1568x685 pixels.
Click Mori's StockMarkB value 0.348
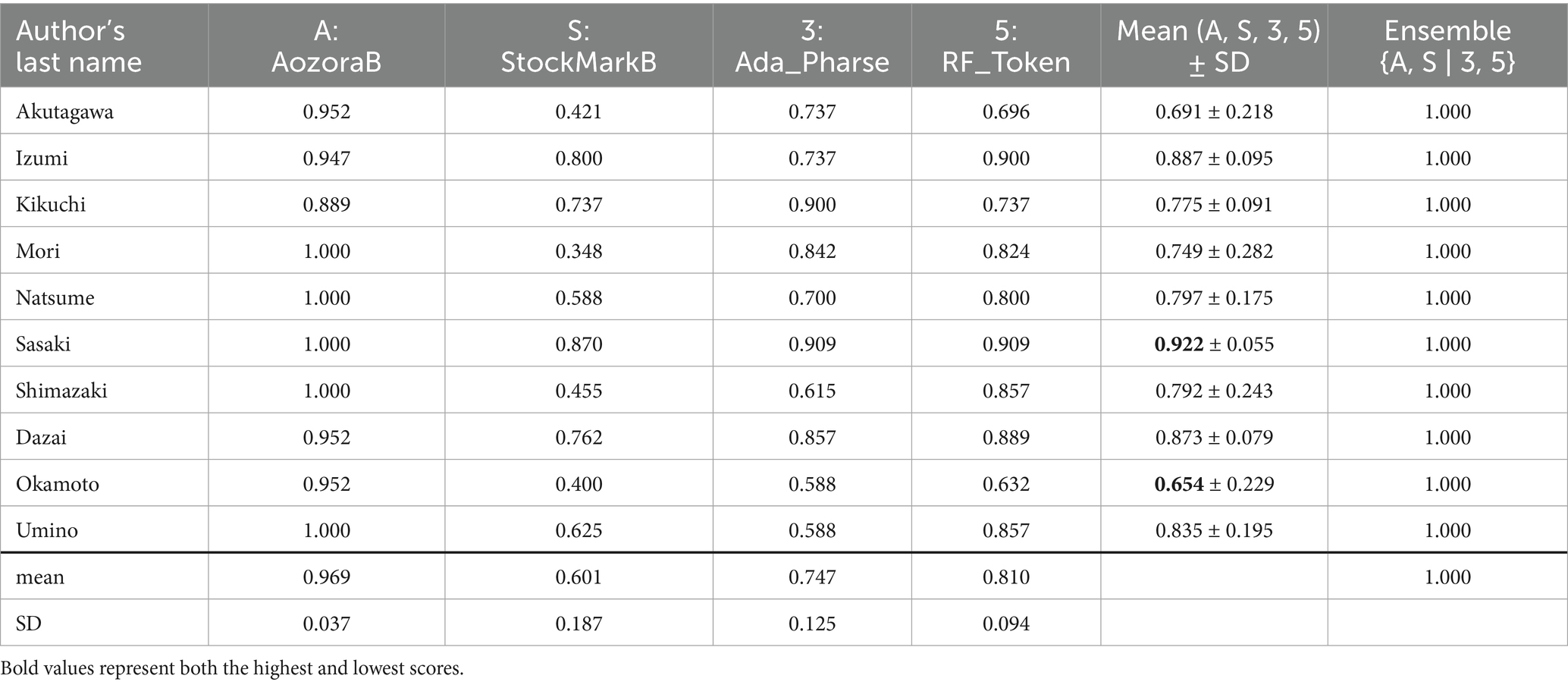coord(579,251)
